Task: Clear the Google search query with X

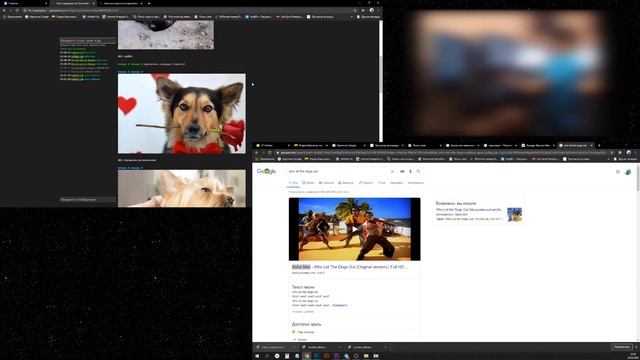Action: click(392, 171)
